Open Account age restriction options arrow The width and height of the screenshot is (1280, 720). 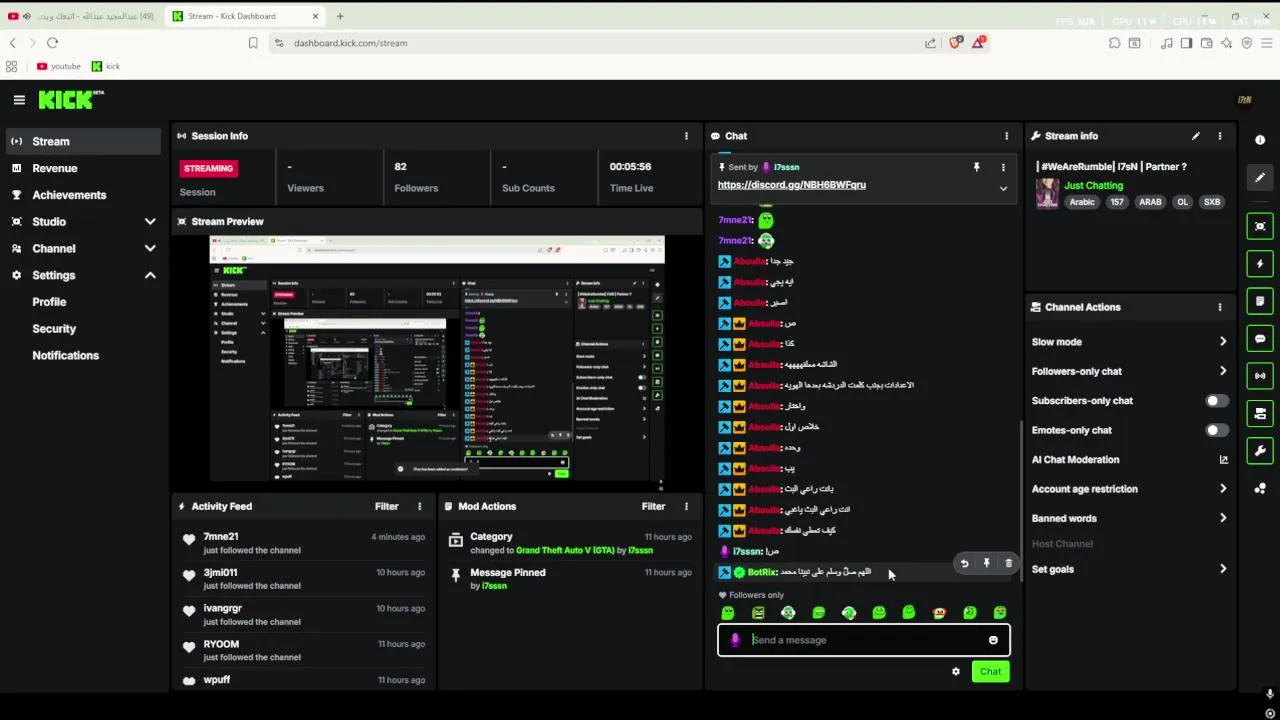[x=1222, y=489]
